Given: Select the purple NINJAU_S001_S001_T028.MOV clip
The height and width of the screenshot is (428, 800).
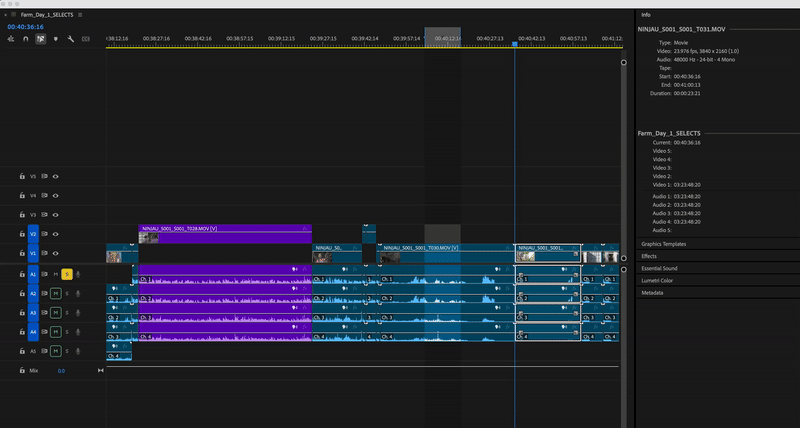Looking at the screenshot, I should [x=225, y=234].
